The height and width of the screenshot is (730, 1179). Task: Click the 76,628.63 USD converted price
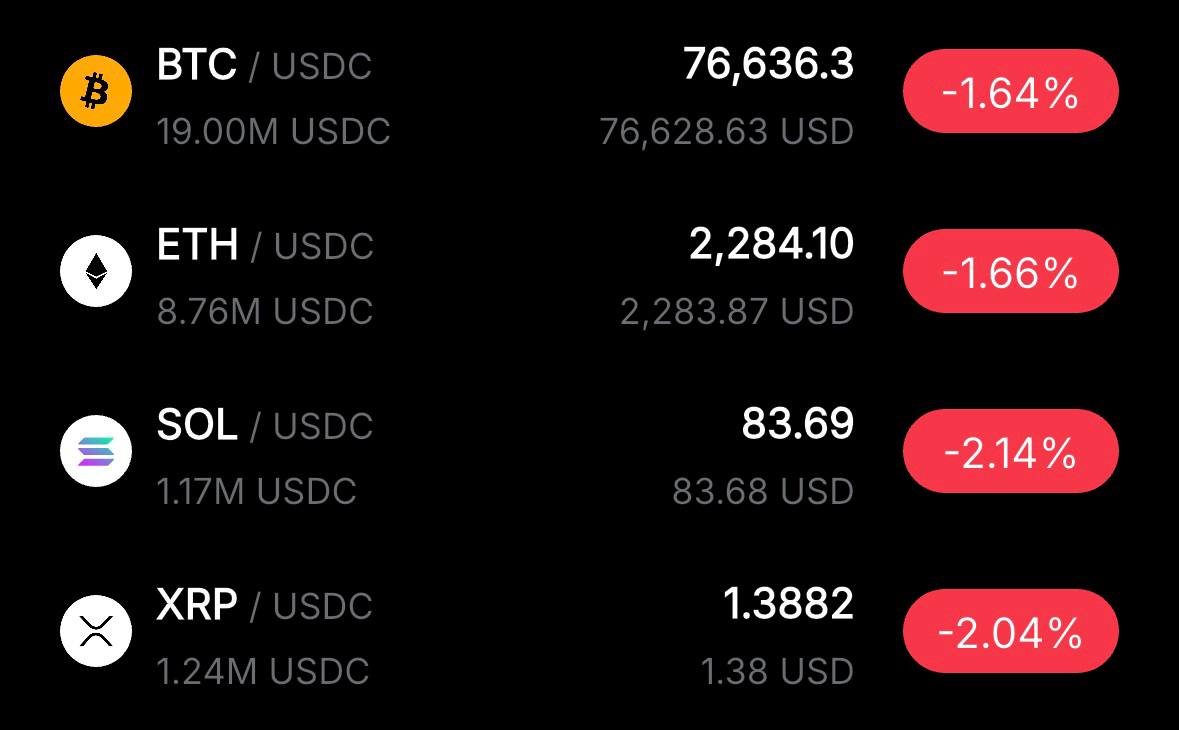[726, 132]
